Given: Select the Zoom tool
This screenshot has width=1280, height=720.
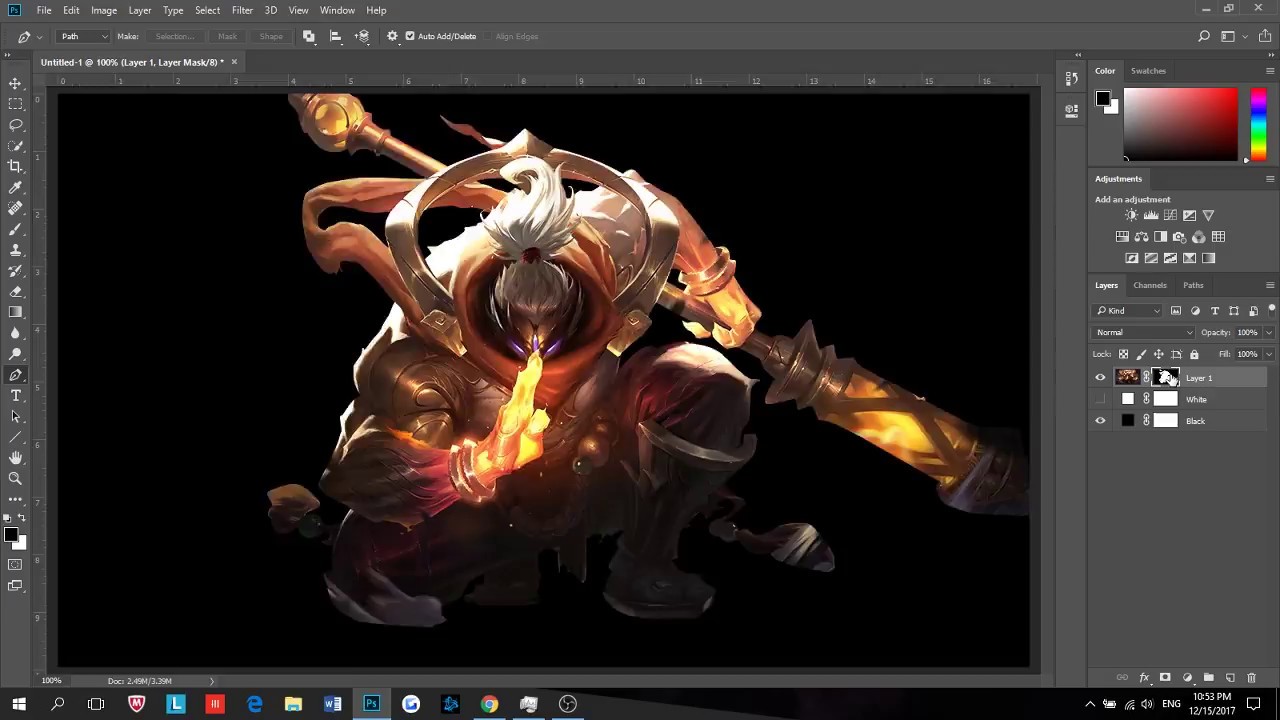Looking at the screenshot, I should tap(15, 478).
